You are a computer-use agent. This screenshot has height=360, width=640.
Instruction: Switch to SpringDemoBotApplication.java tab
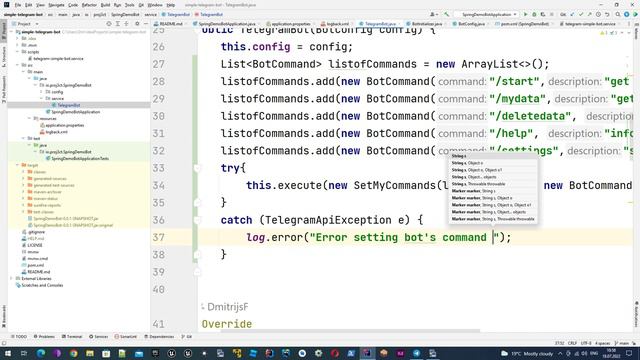[225, 24]
